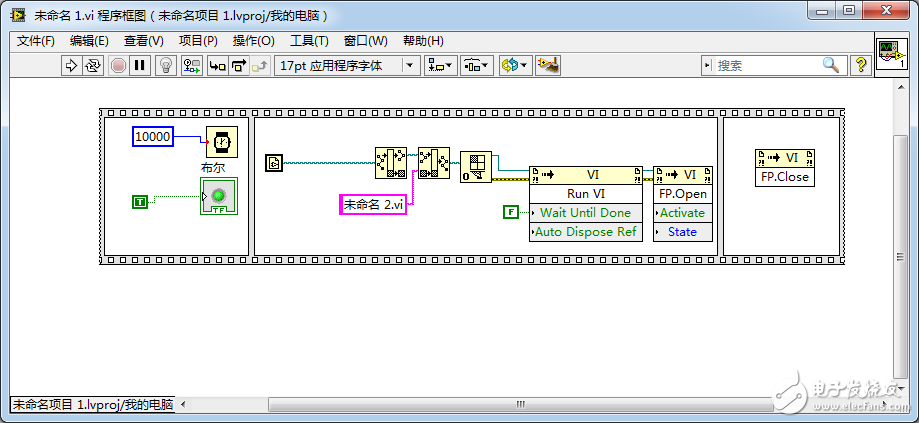
Task: Open Distribute Objects dropdown
Action: 477,65
